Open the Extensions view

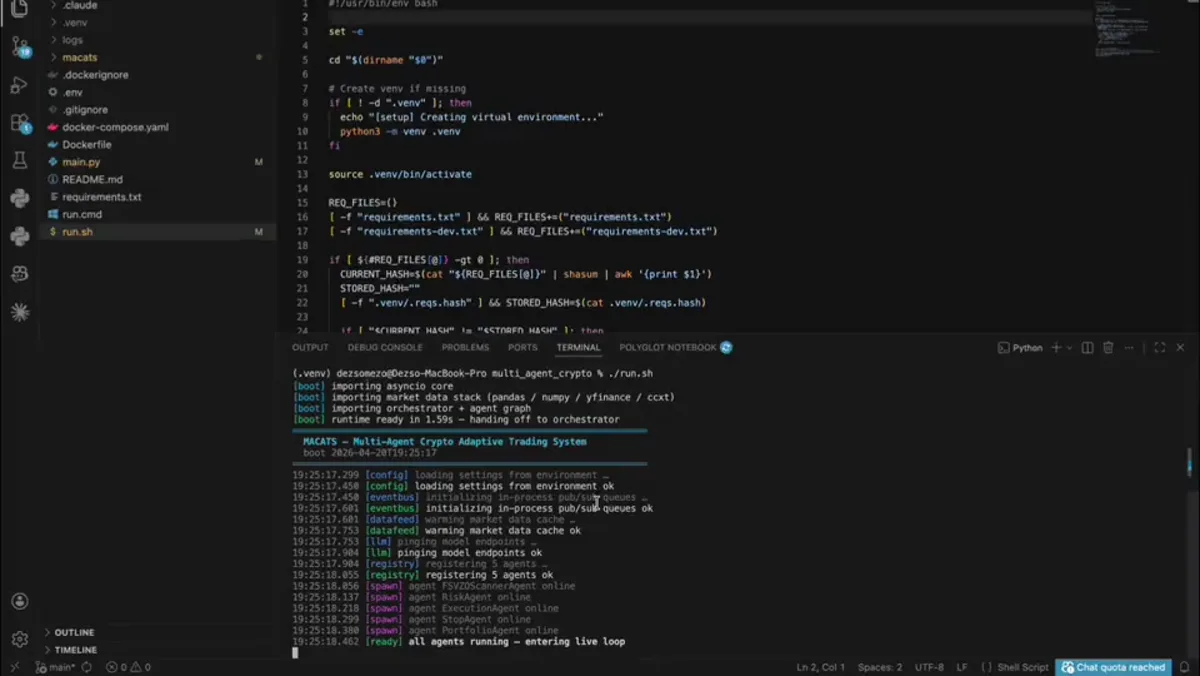19,123
